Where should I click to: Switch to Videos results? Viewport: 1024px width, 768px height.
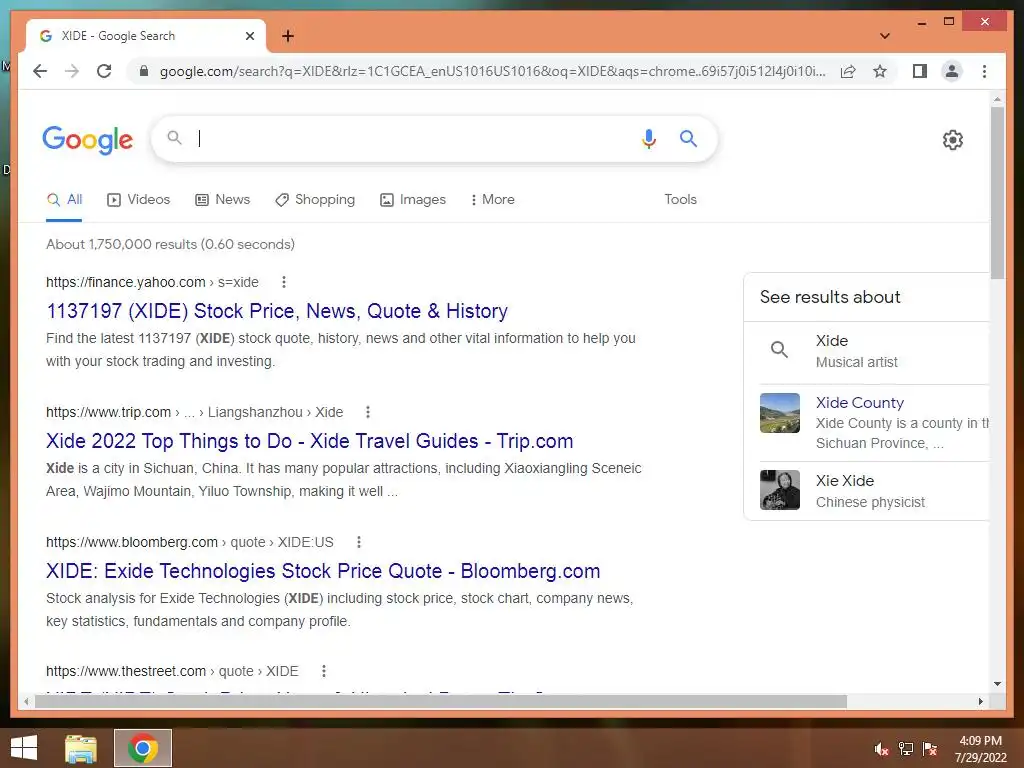(x=138, y=200)
